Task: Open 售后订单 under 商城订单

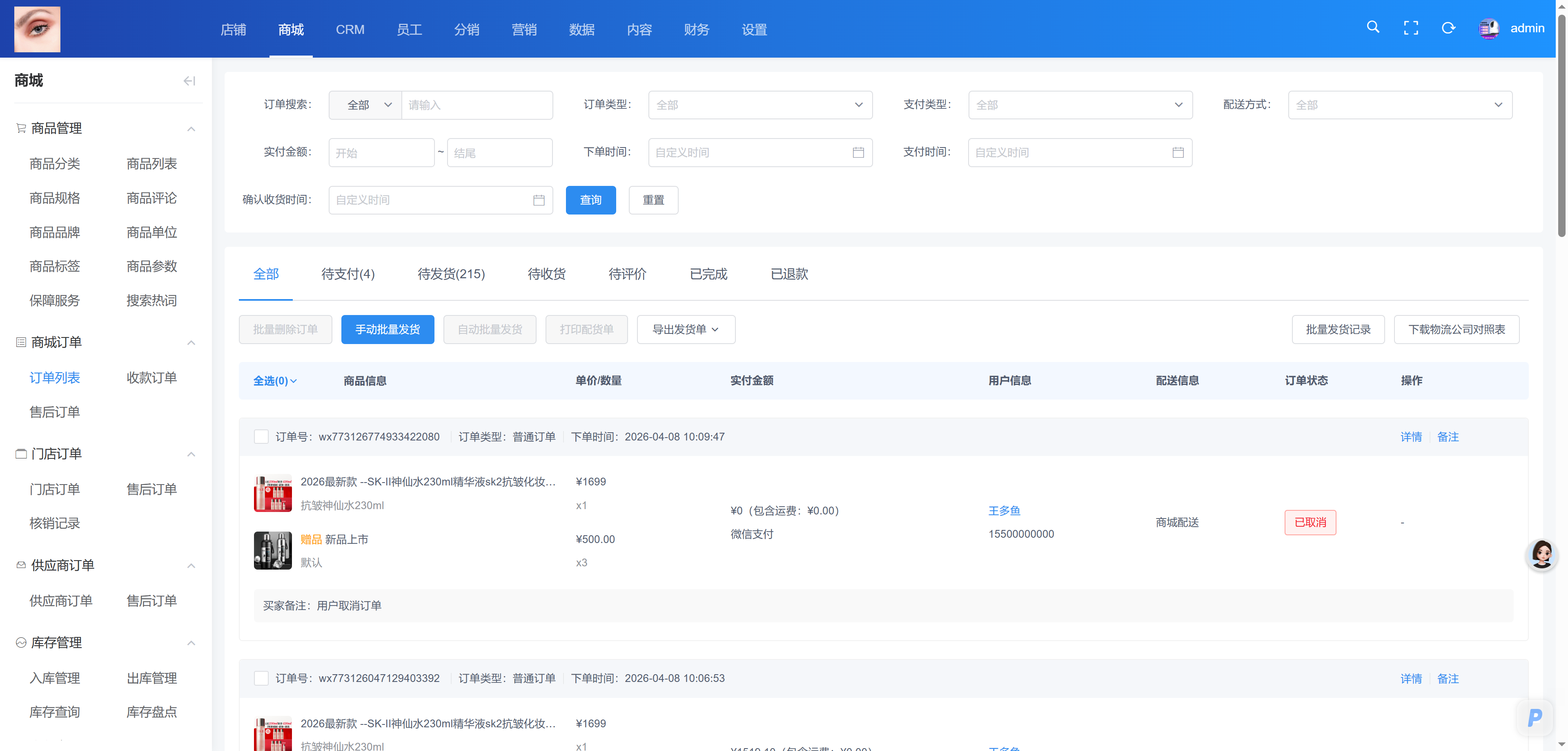Action: coord(55,412)
